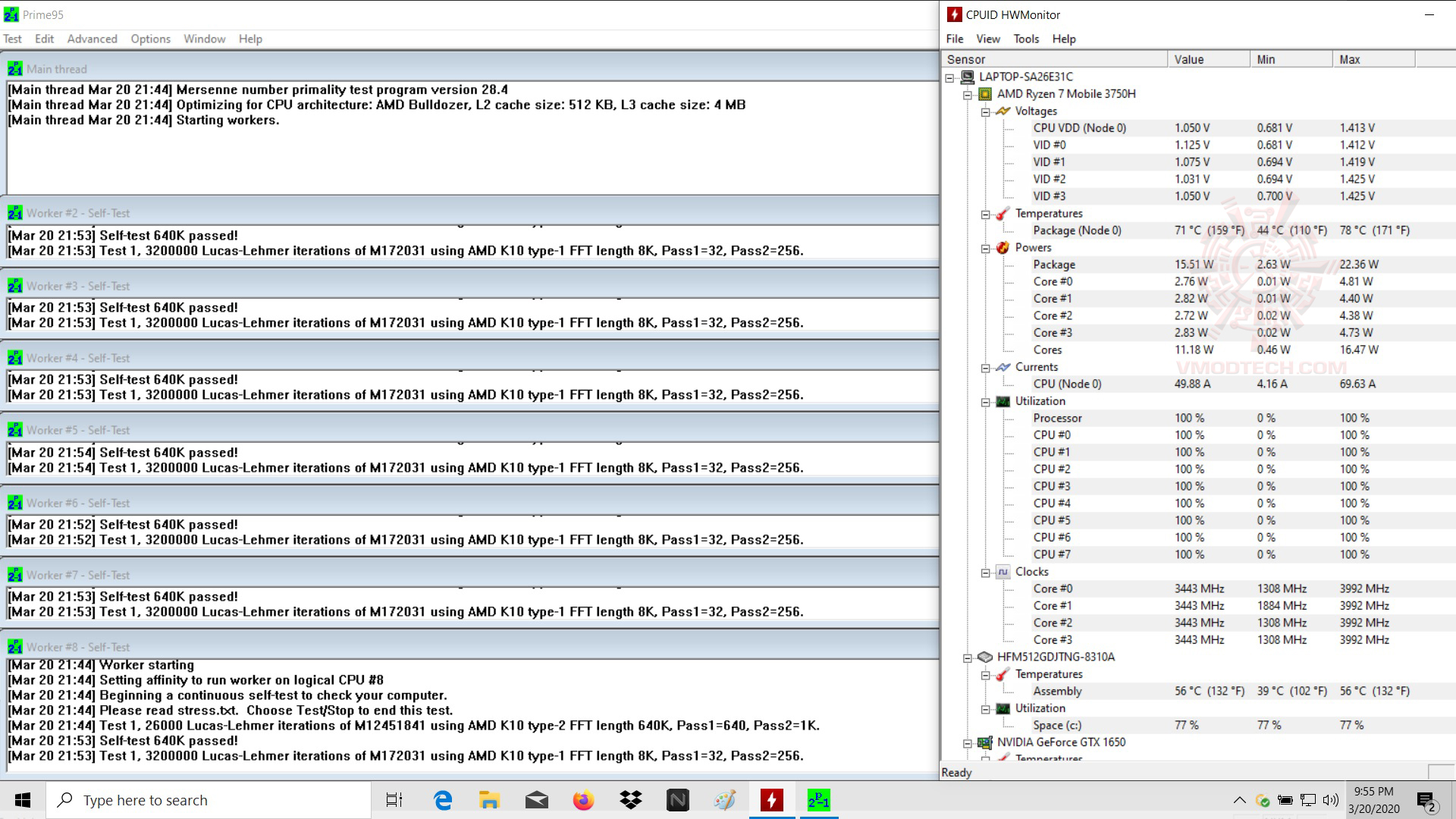Collapse the Utilization section under the CPU
This screenshot has width=1456, height=819.
pos(986,402)
